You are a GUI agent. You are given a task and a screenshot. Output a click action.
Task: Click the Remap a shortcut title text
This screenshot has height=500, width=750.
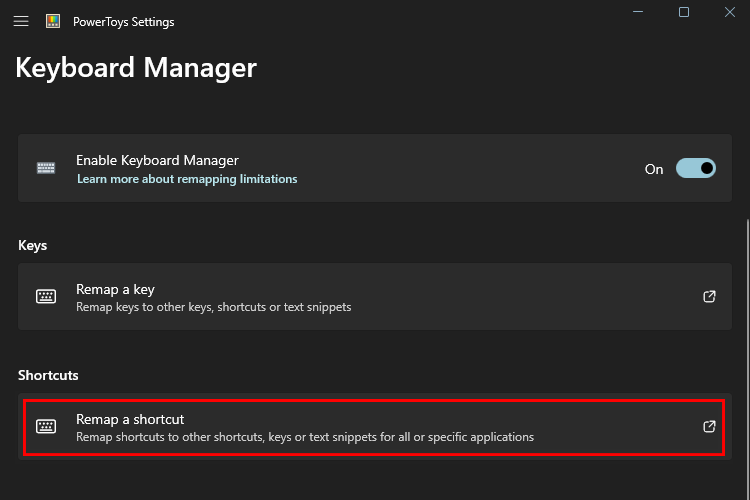pos(130,420)
